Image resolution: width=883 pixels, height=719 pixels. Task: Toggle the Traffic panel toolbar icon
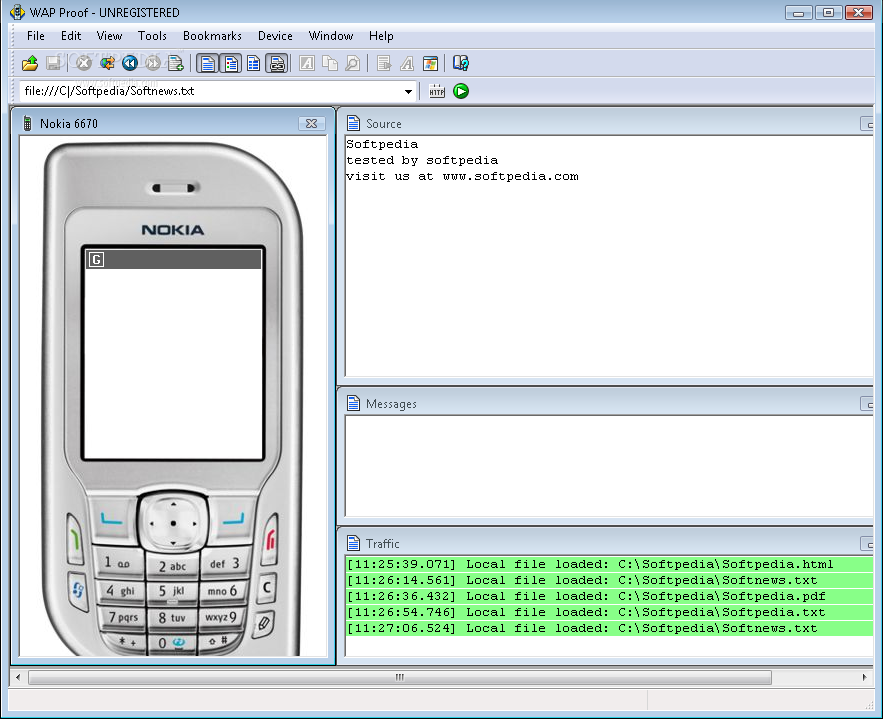point(277,63)
